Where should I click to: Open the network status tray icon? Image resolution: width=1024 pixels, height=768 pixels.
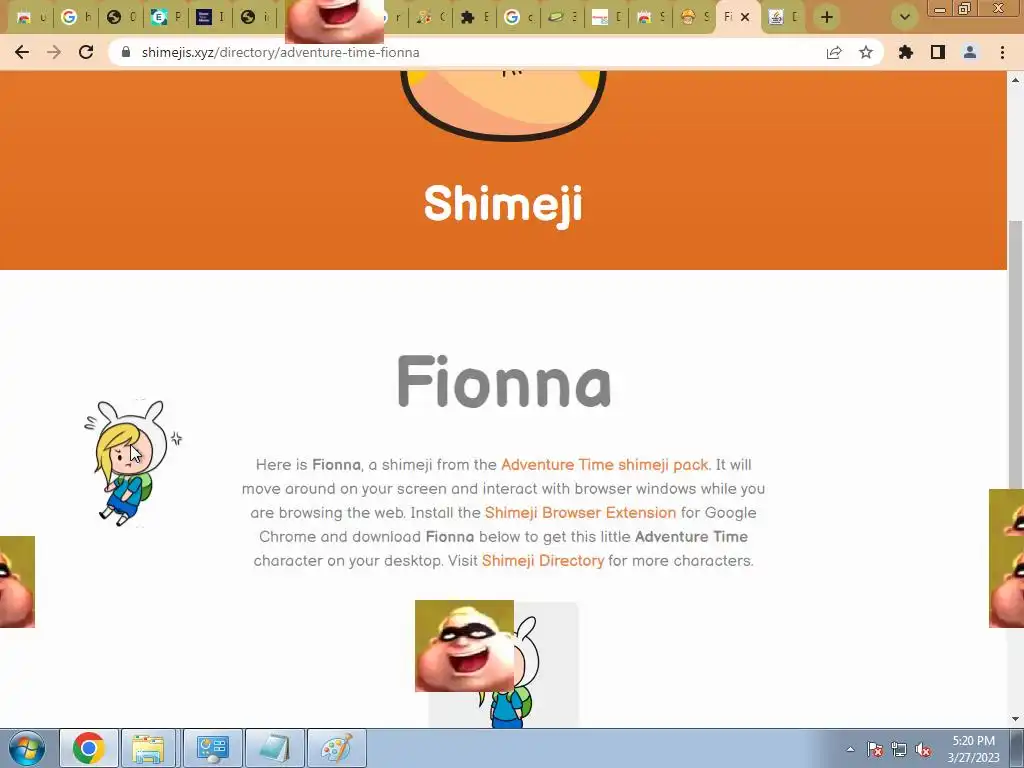coord(899,750)
